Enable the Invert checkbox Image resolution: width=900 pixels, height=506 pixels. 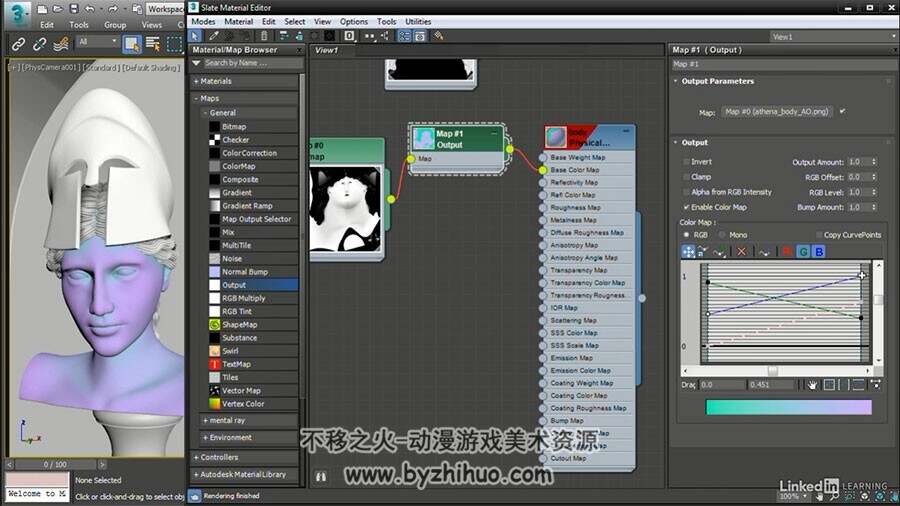pos(686,162)
